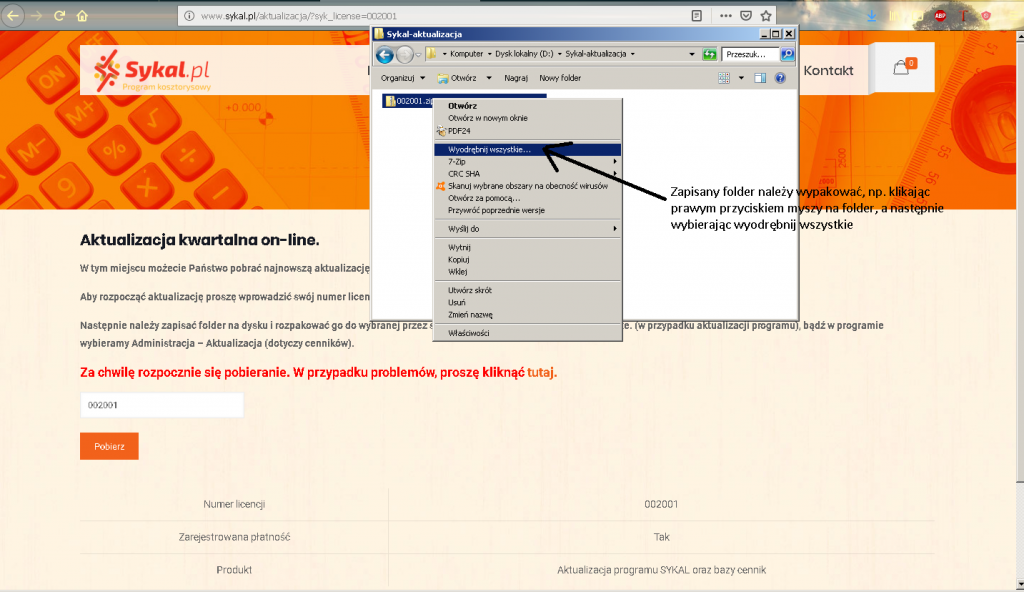
Task: Open Explorer help with the question mark icon
Action: click(780, 78)
